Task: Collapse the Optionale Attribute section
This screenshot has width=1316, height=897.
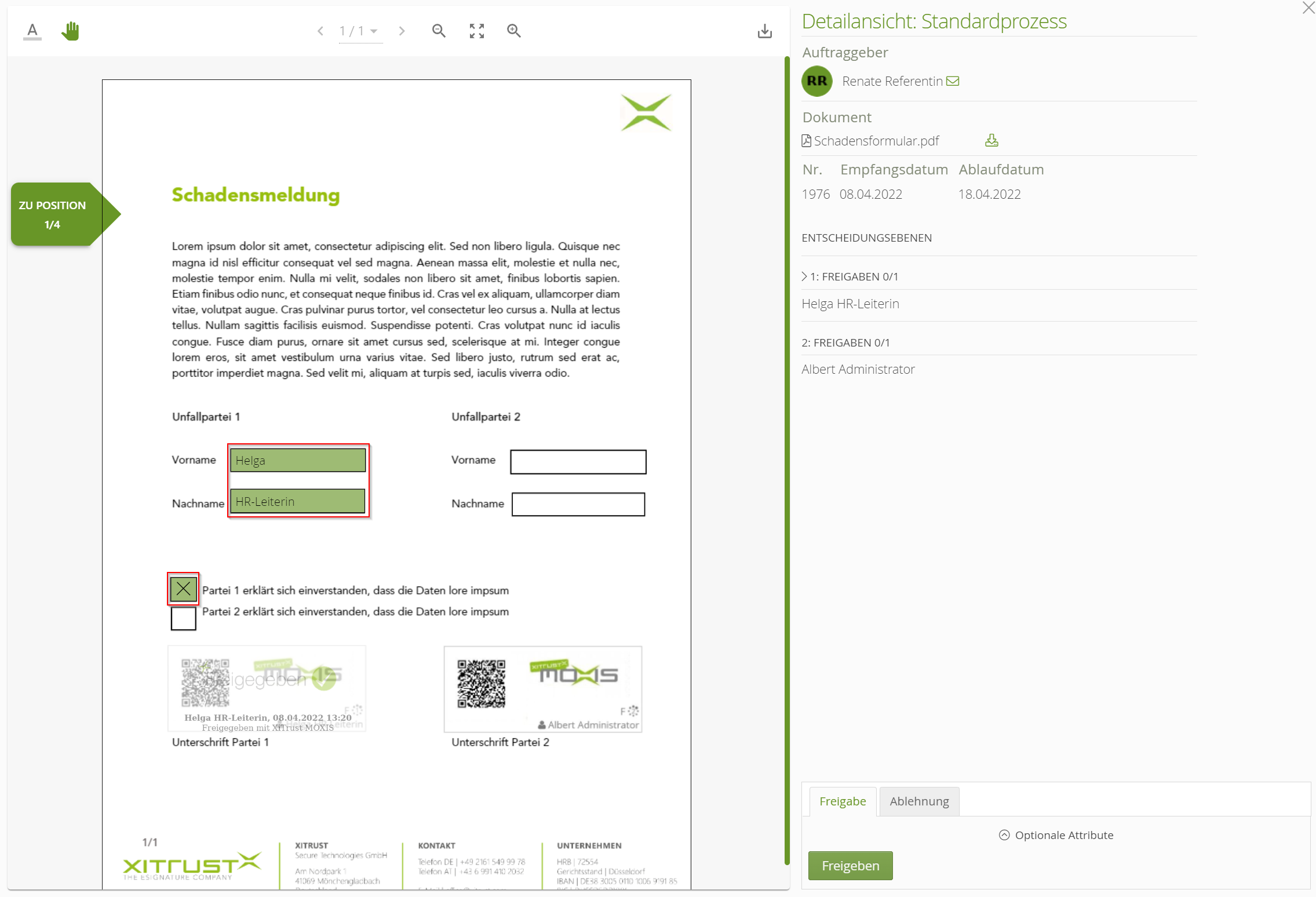Action: click(1004, 835)
